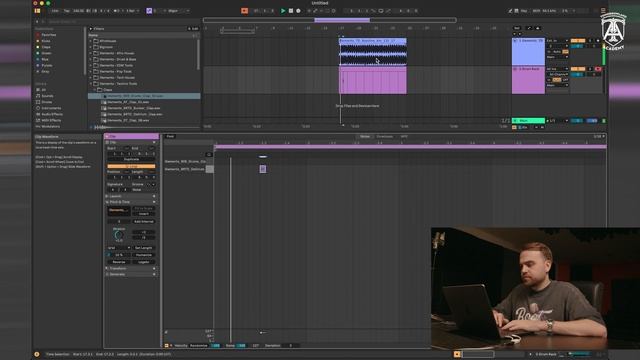Screen dimensions: 640x360
Task: Collapse the Claps subfolder
Action: pyautogui.click(x=95, y=90)
